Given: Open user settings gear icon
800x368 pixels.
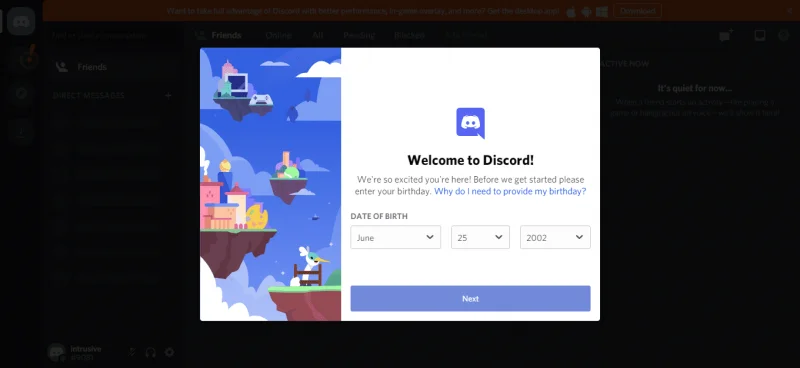Looking at the screenshot, I should (x=169, y=352).
